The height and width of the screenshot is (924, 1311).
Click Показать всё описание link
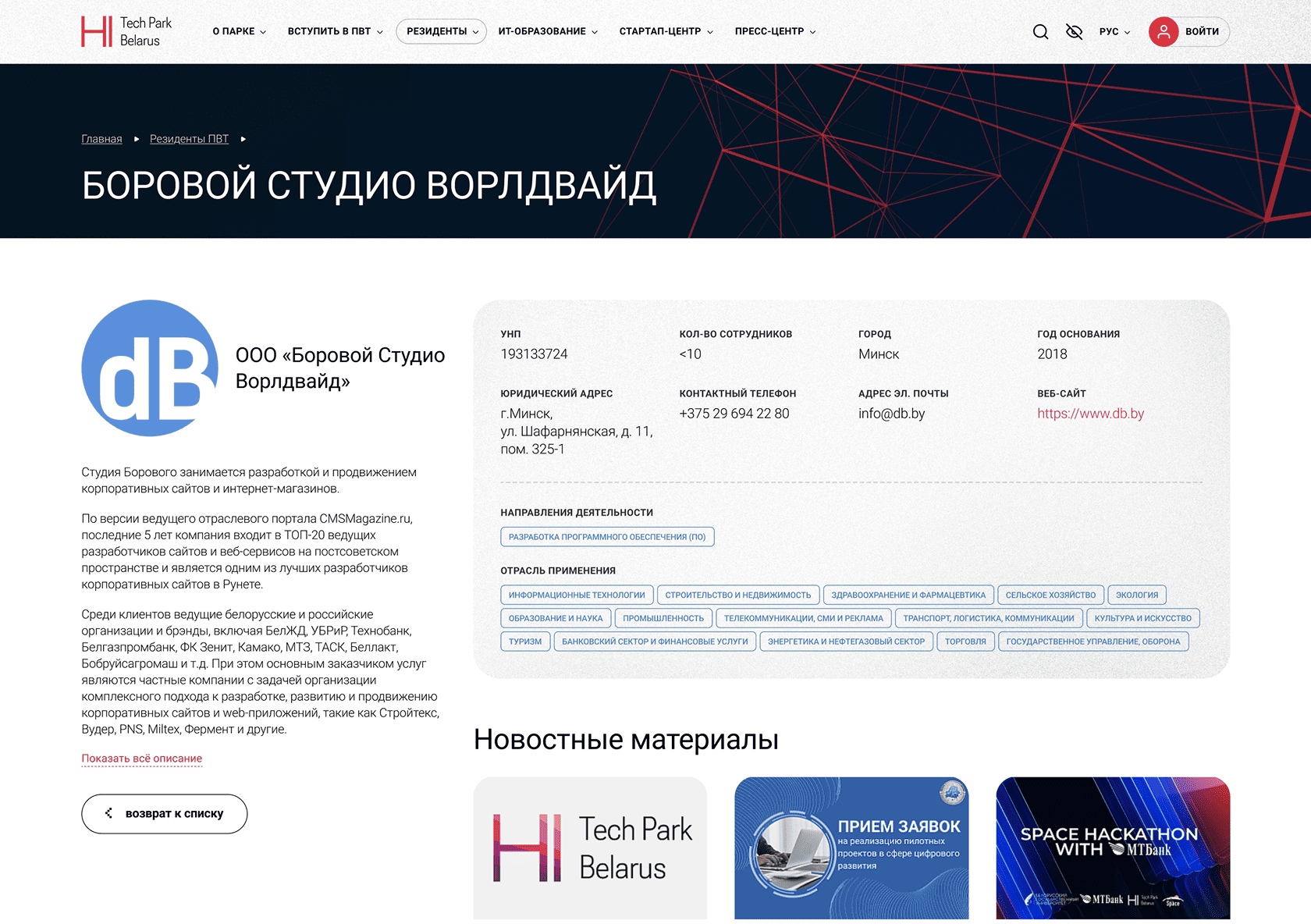(142, 759)
